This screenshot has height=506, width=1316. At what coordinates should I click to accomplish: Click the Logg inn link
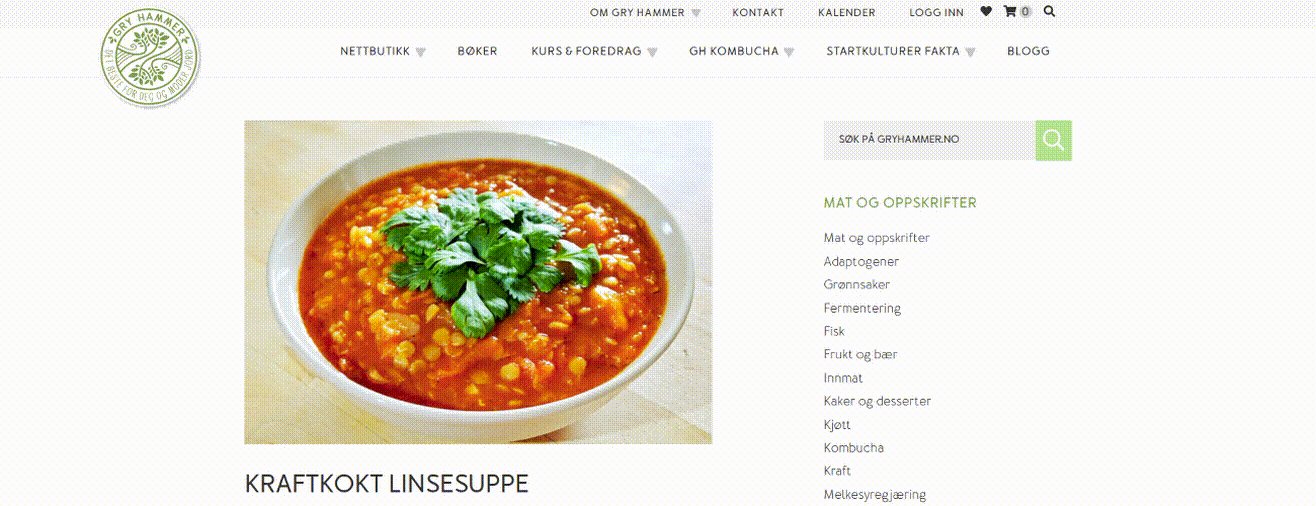[x=936, y=13]
